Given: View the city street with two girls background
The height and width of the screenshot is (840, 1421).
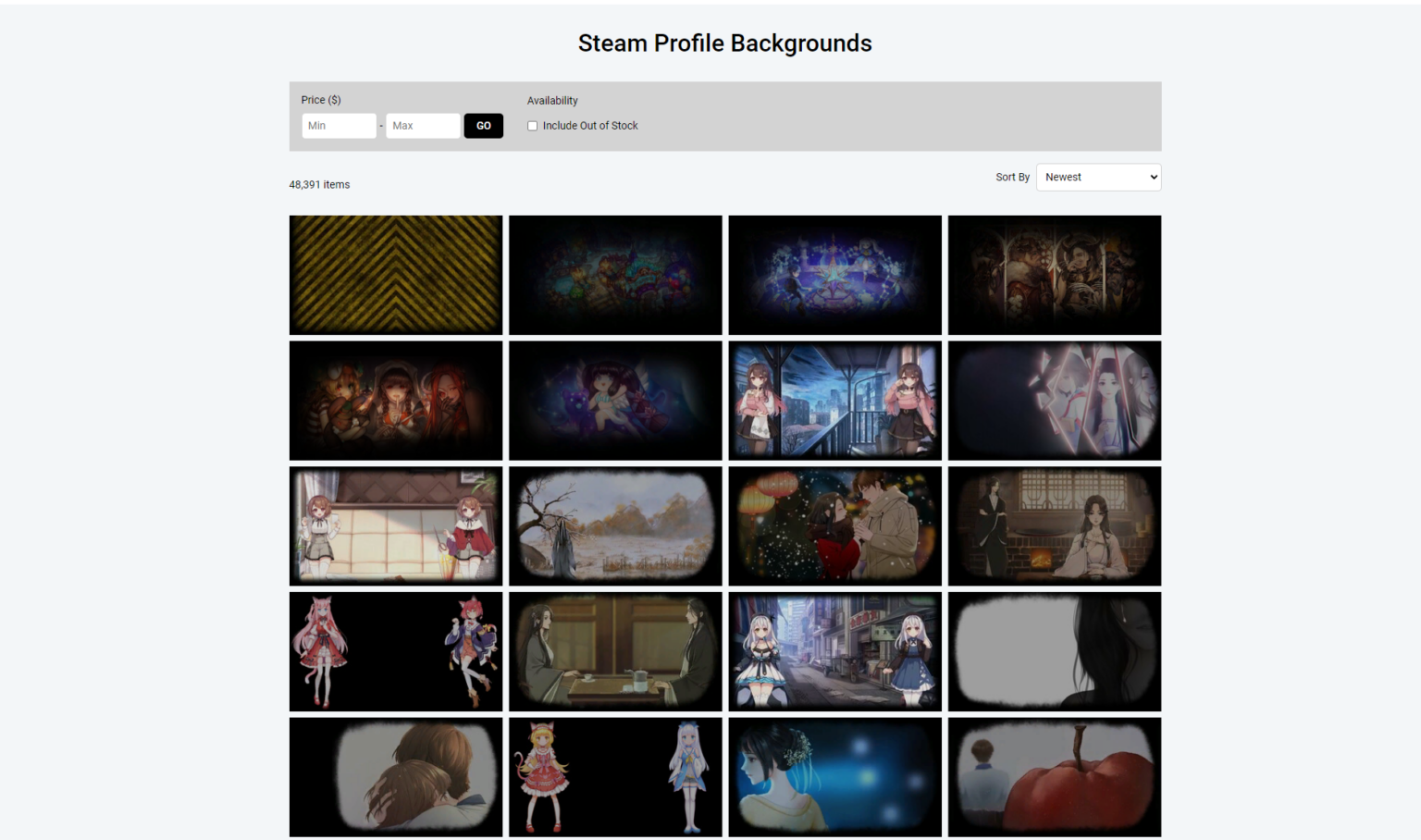Looking at the screenshot, I should pyautogui.click(x=834, y=651).
